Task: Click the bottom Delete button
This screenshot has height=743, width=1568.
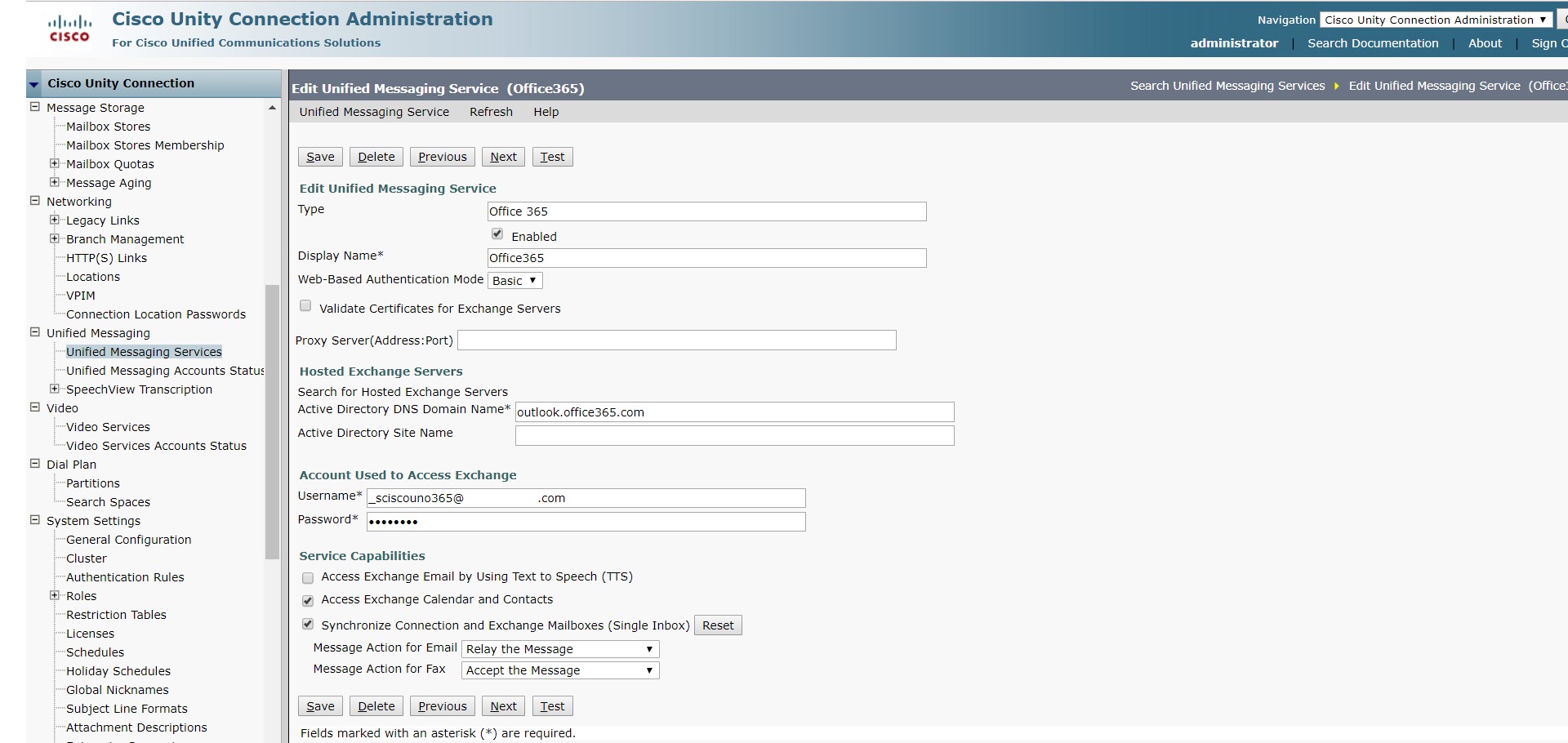Action: coord(376,706)
